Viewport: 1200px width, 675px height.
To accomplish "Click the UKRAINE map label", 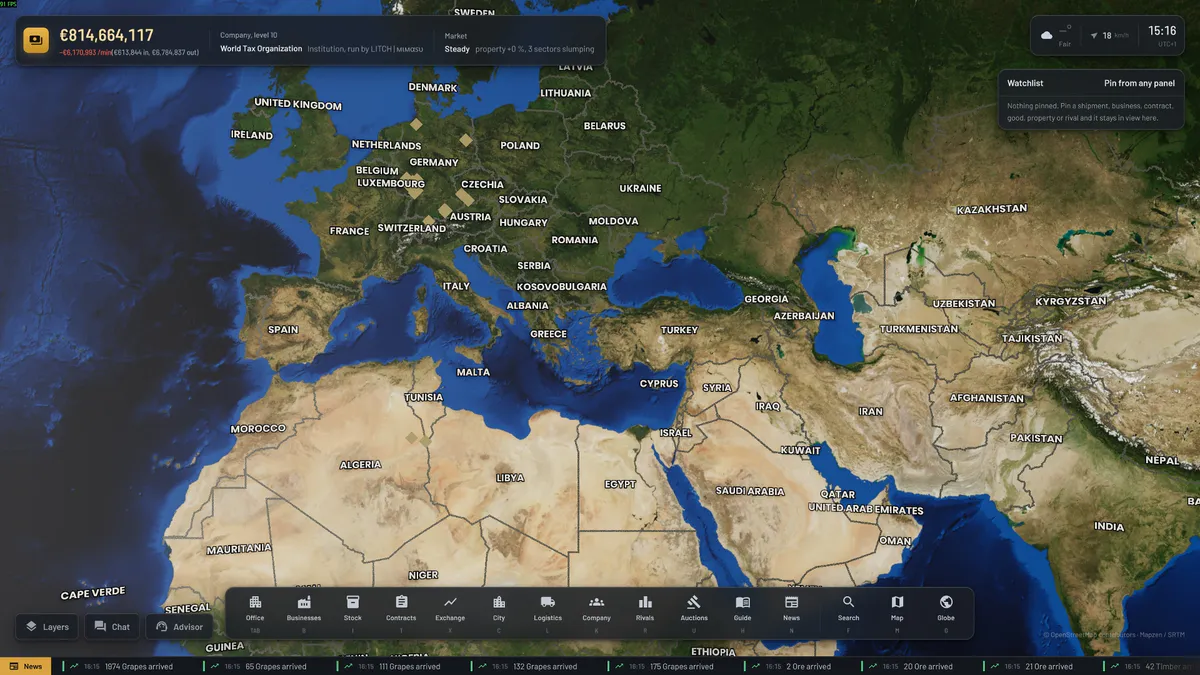I will 640,188.
